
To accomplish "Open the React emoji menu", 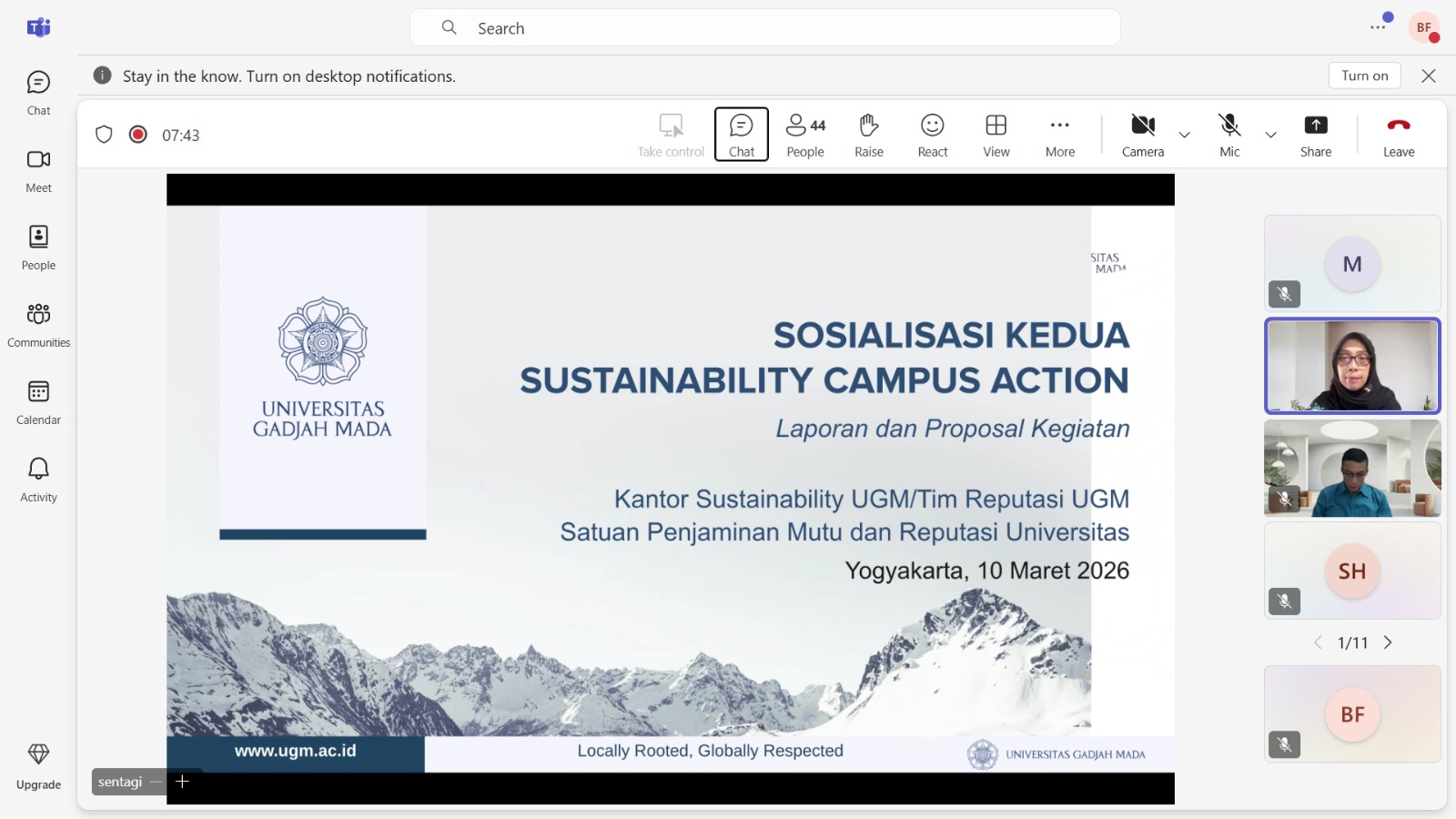I will coord(932,135).
